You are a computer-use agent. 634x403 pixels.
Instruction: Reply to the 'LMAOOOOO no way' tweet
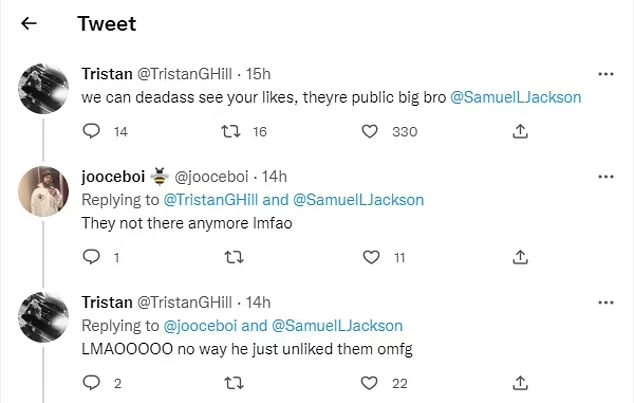tap(91, 383)
